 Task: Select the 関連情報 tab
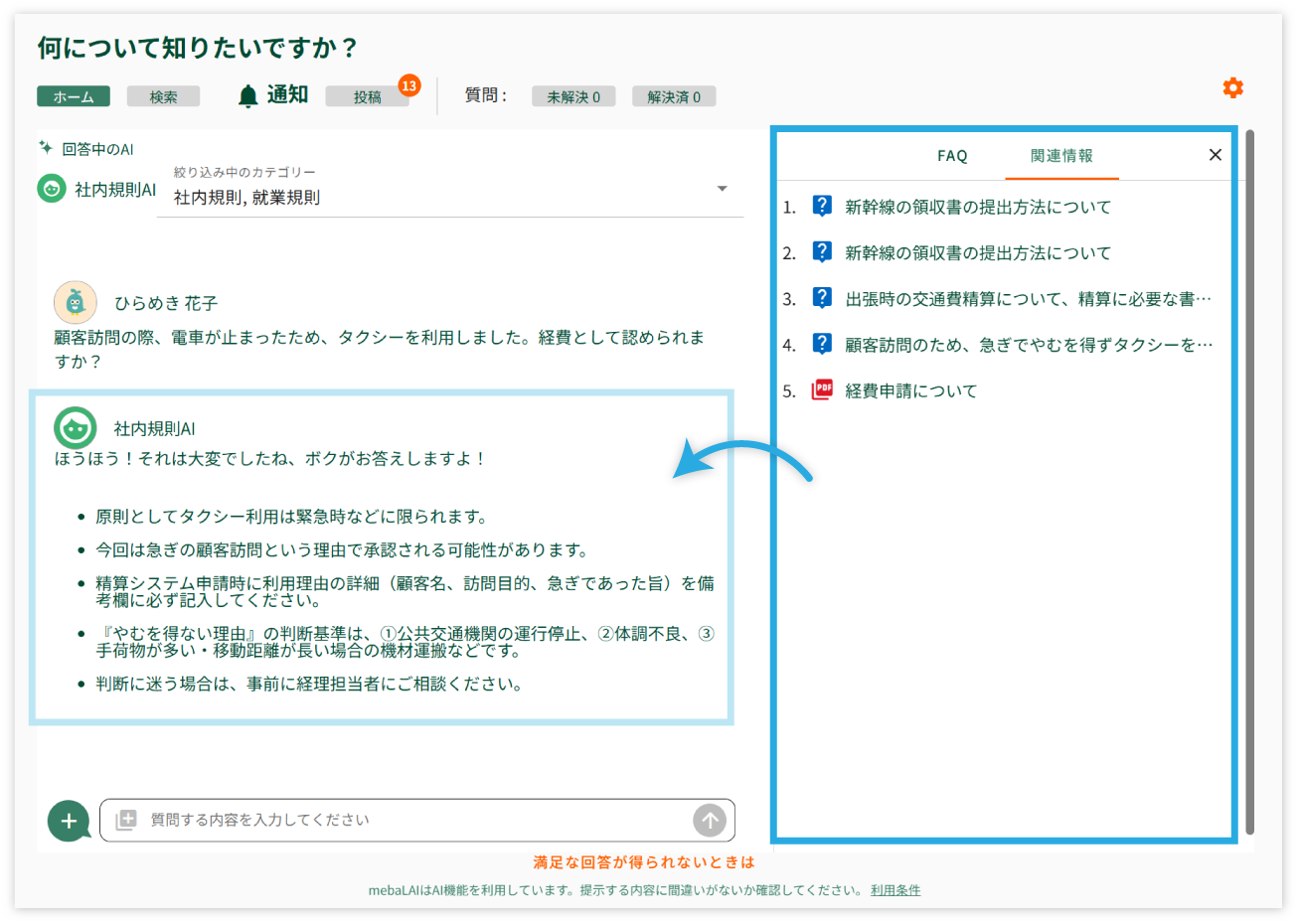coord(1061,156)
